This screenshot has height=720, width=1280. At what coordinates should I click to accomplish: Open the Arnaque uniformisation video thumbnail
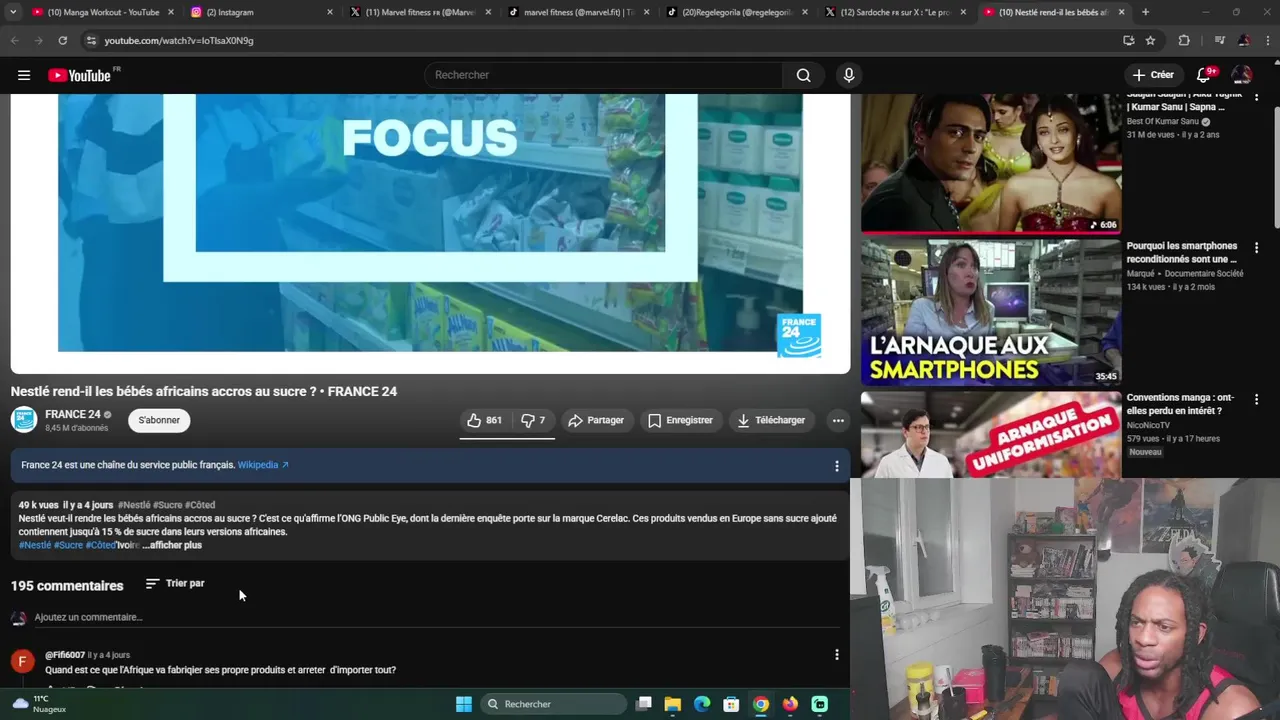991,434
